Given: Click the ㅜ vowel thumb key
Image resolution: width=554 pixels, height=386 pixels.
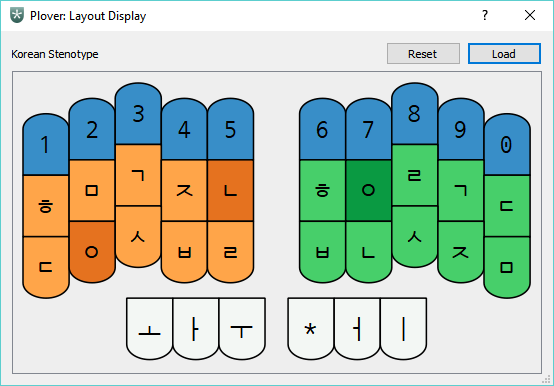Looking at the screenshot, I should tap(242, 329).
